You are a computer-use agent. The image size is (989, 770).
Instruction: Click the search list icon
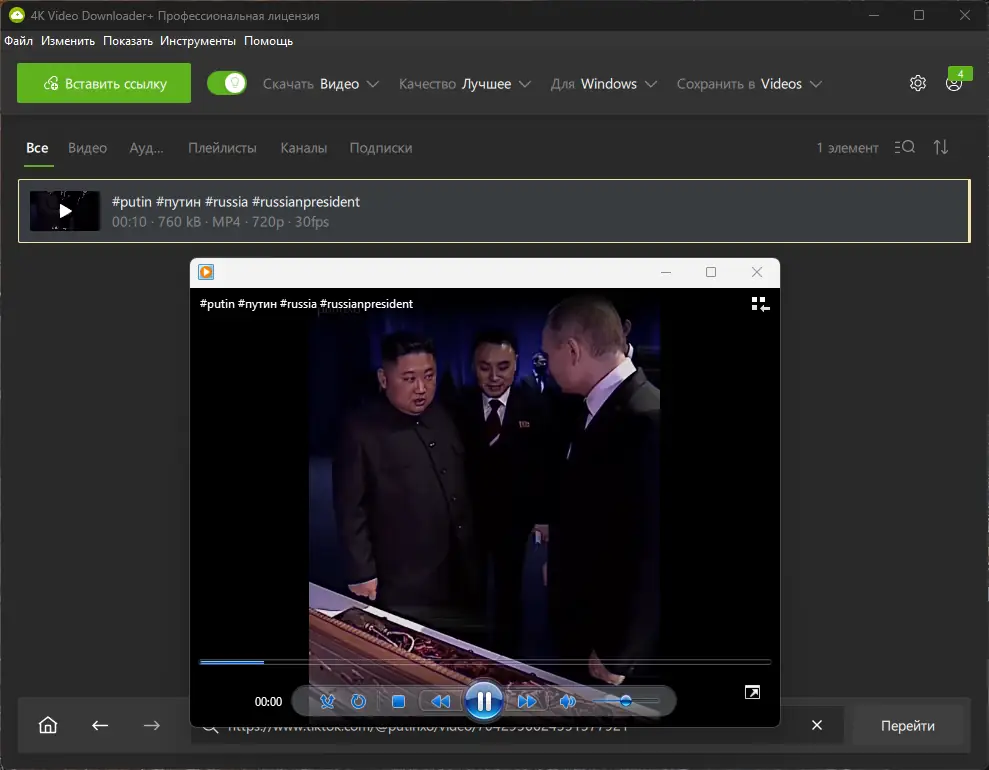[904, 147]
